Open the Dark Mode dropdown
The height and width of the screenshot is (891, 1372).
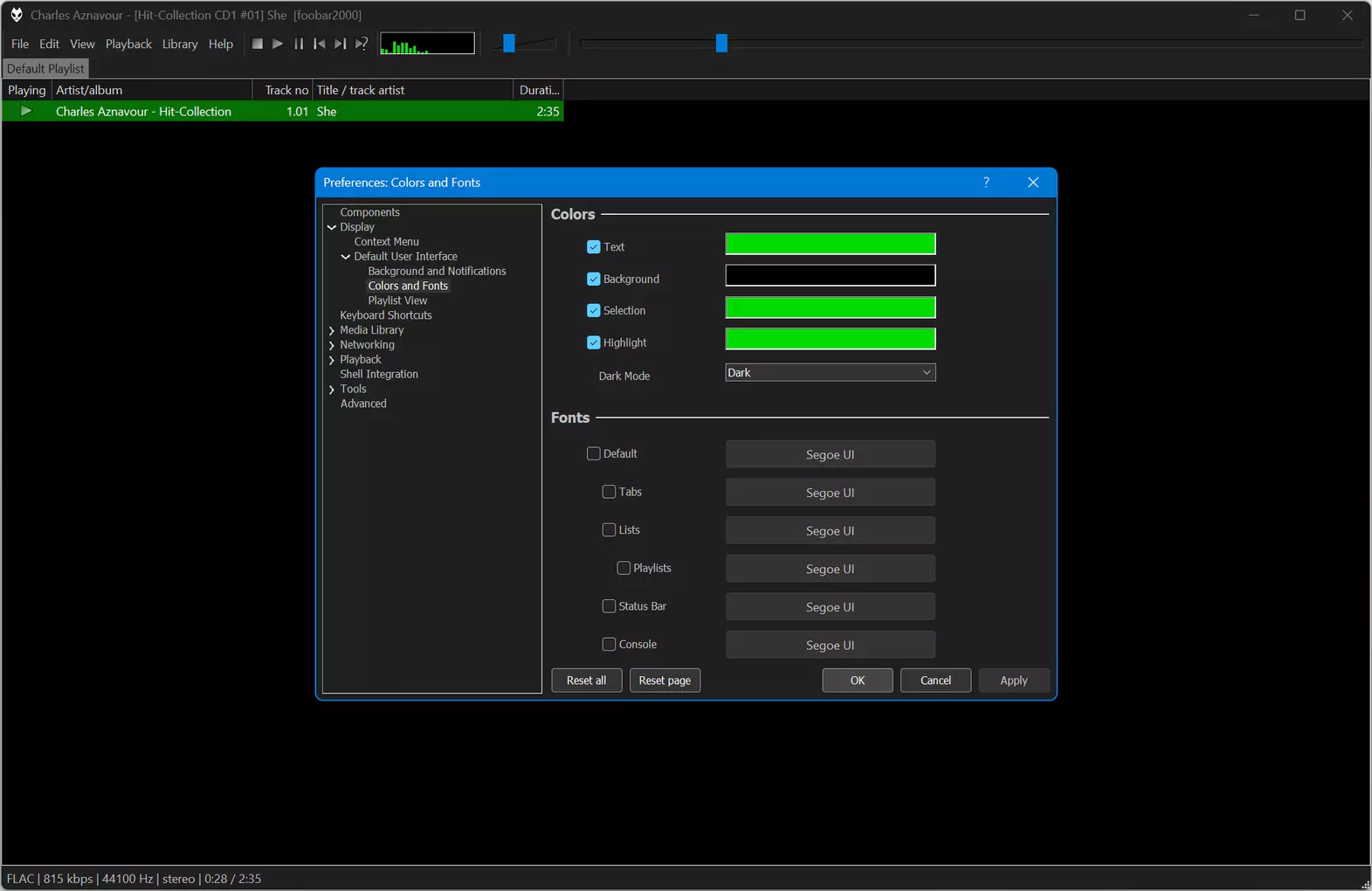pyautogui.click(x=831, y=373)
